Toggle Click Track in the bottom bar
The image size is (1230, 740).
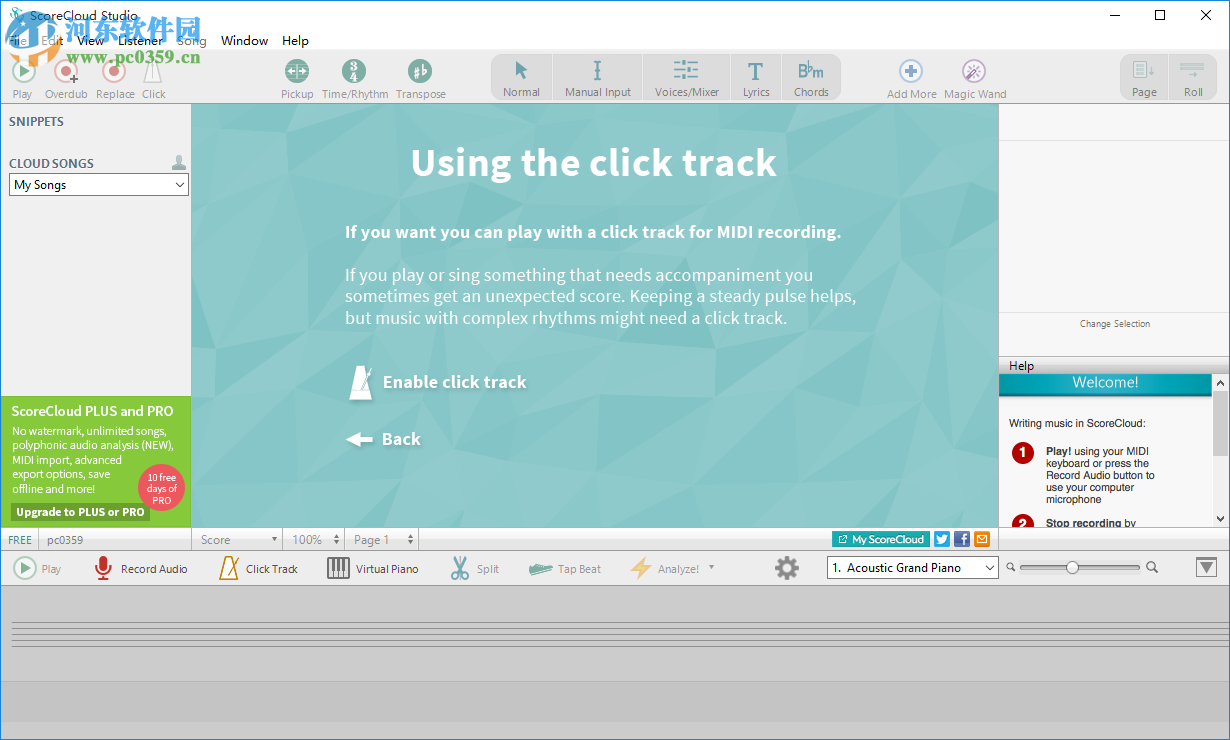(258, 569)
